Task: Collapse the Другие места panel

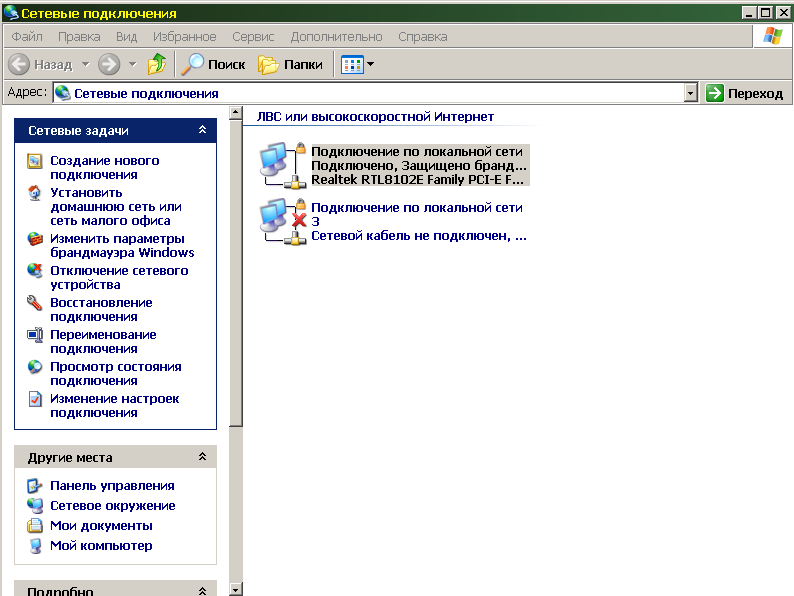Action: pos(202,457)
